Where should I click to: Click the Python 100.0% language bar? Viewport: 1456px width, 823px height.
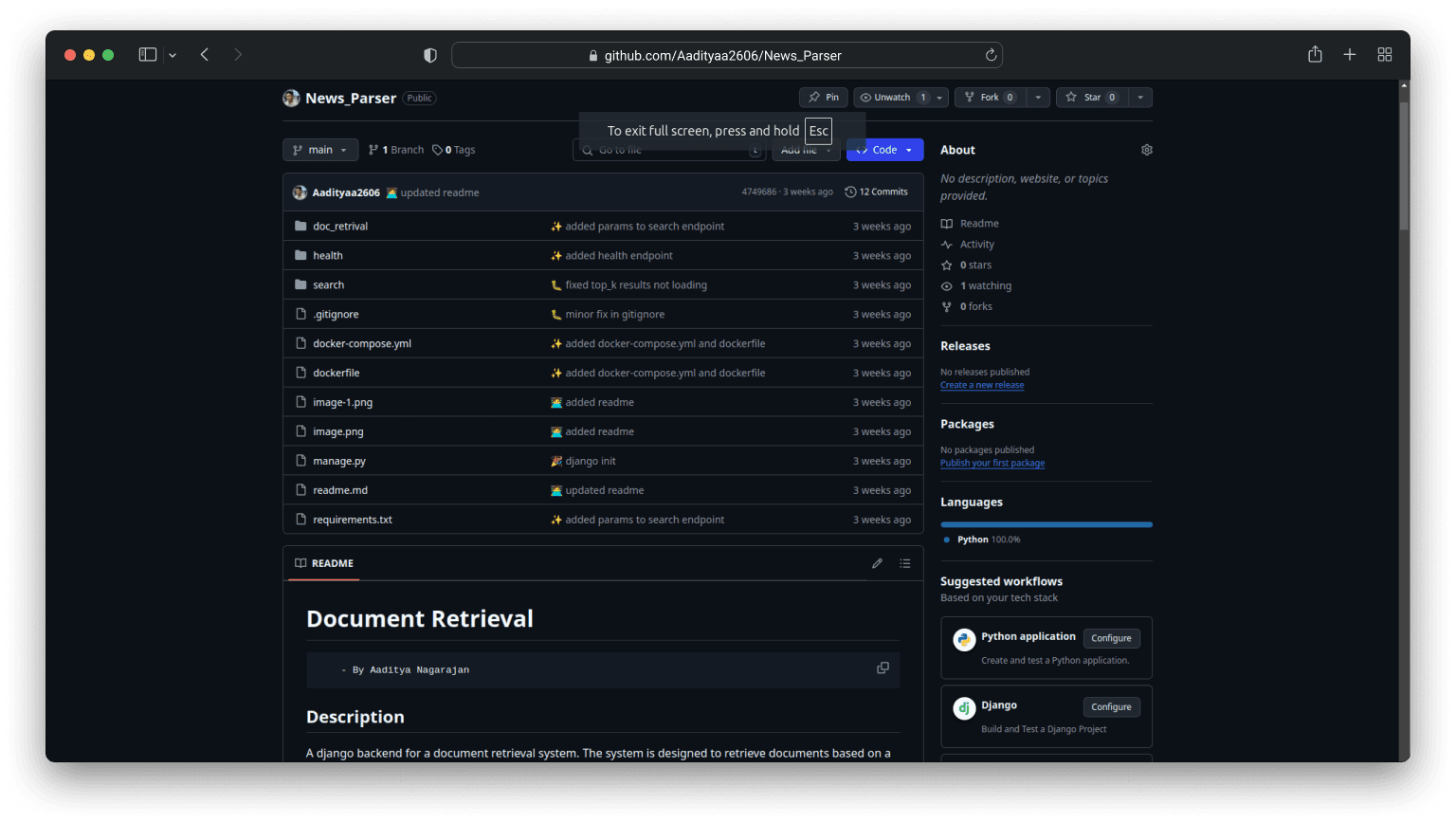point(1046,523)
